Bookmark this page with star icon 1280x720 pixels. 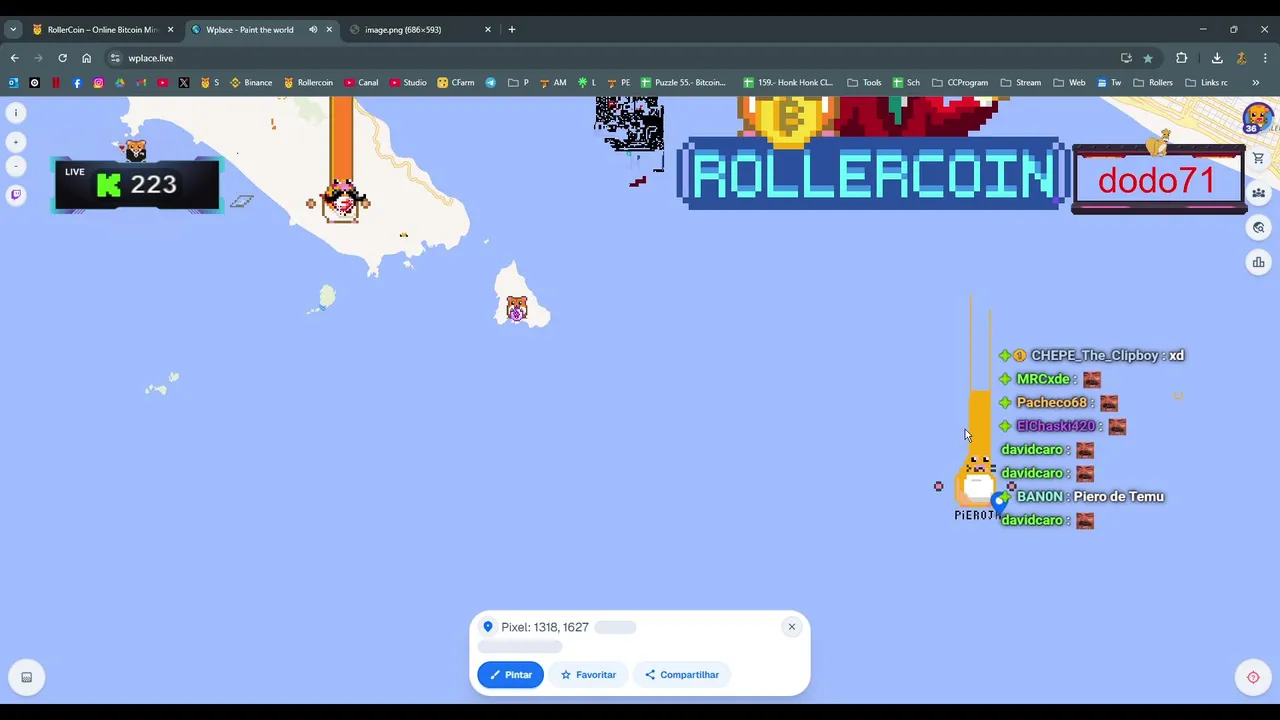1147,58
